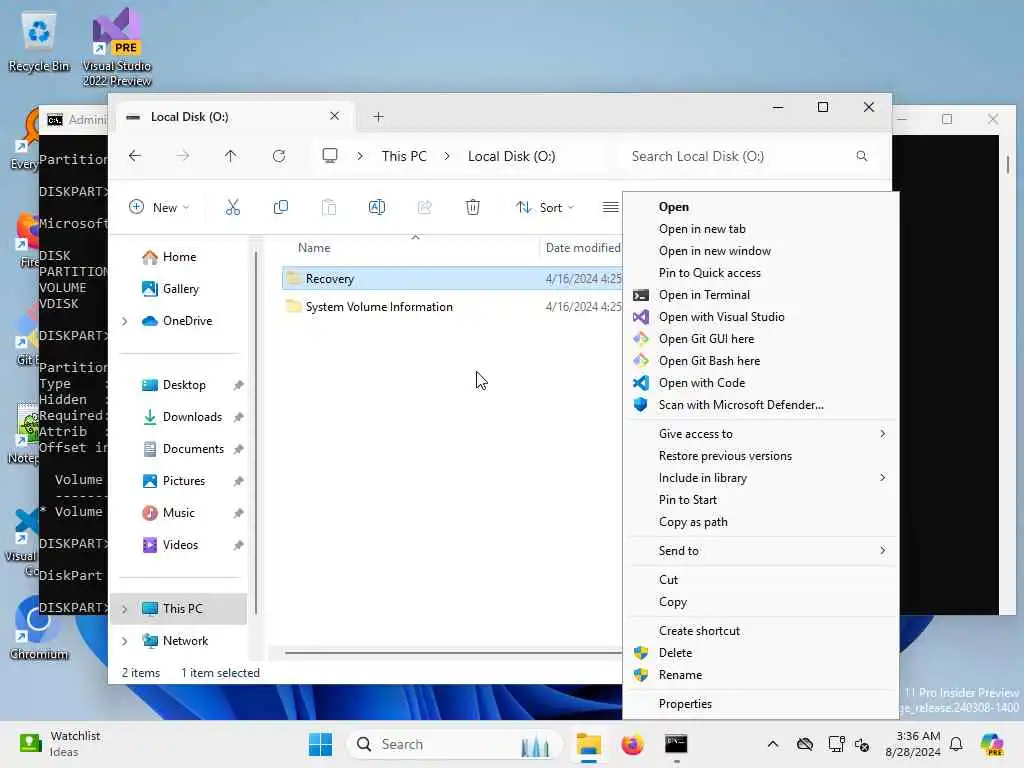Choose Open in new tab
The image size is (1024, 768).
click(x=761, y=229)
